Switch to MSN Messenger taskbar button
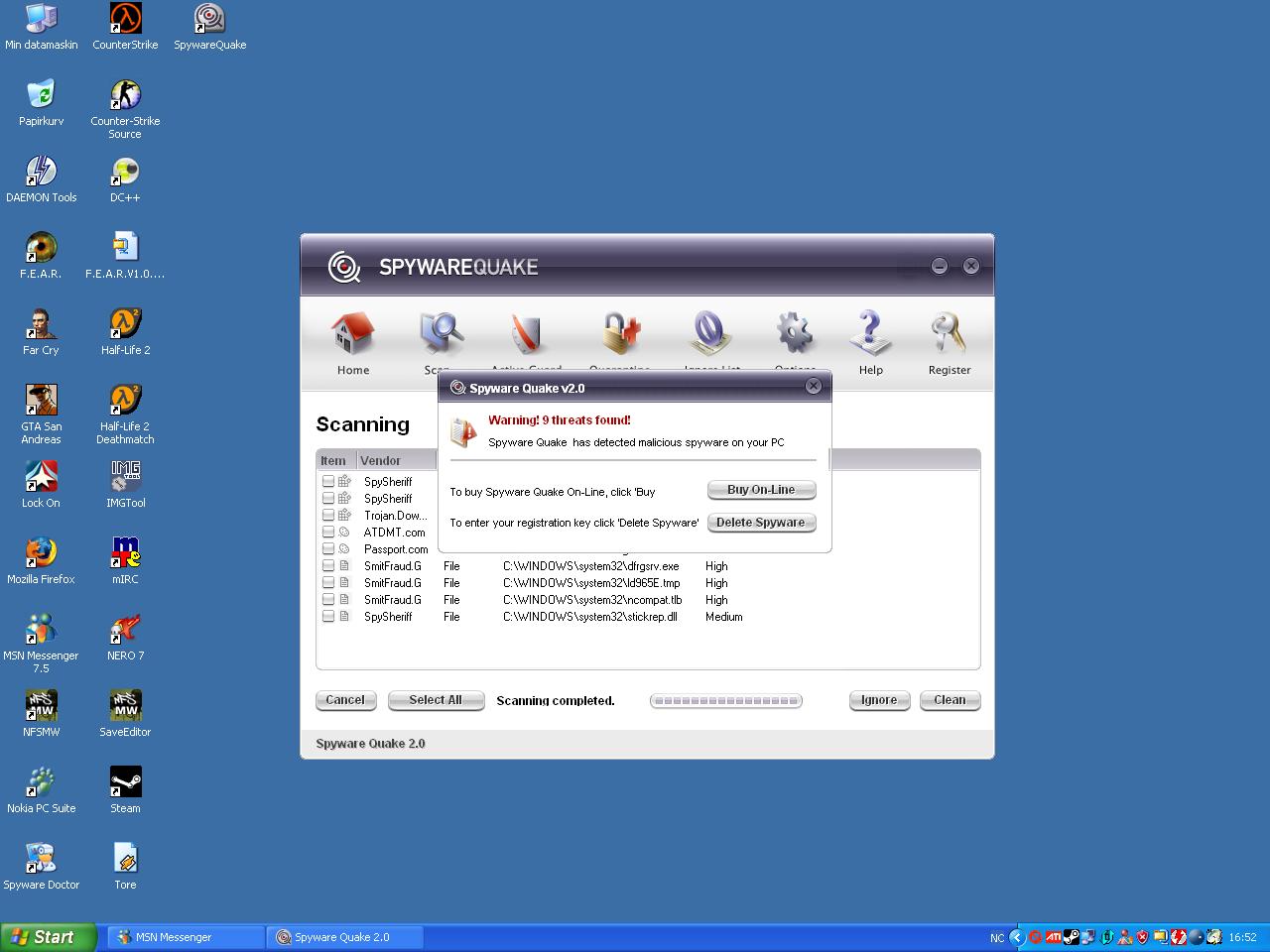The width and height of the screenshot is (1270, 952). coord(186,937)
